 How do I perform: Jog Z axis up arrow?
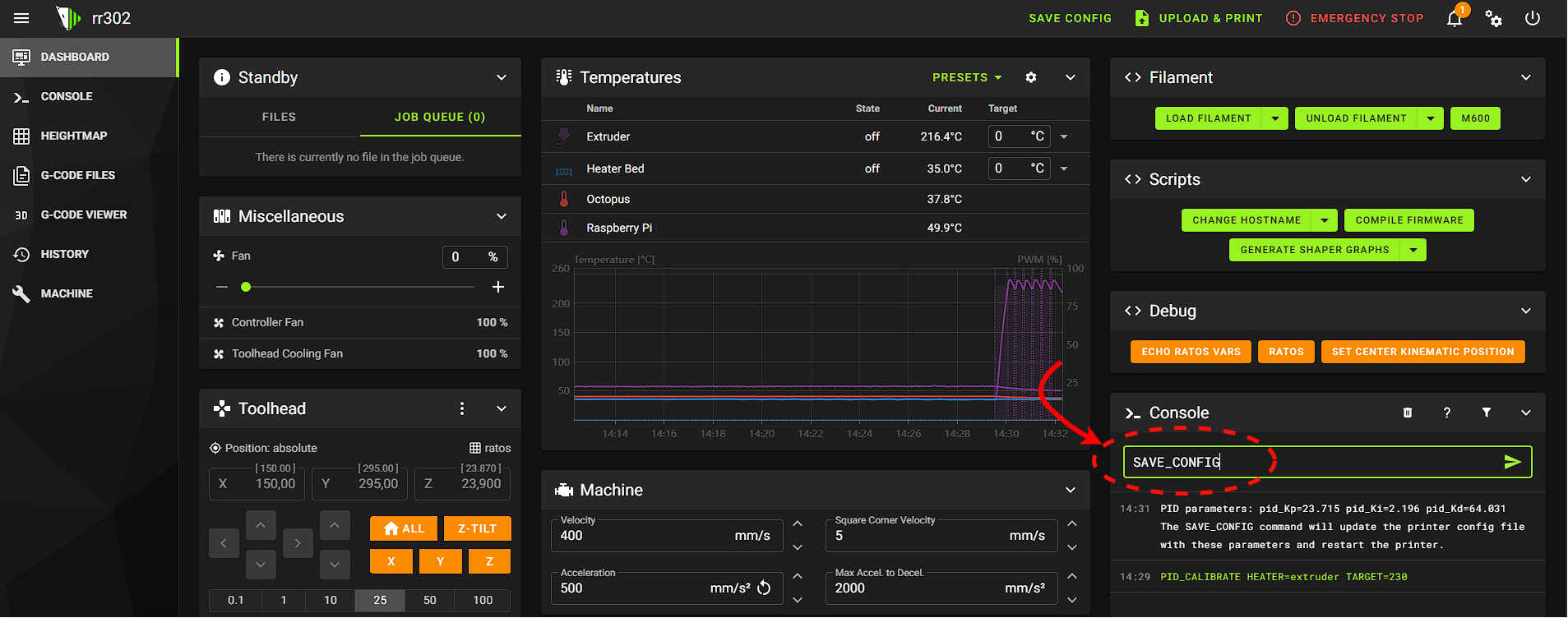pos(335,524)
